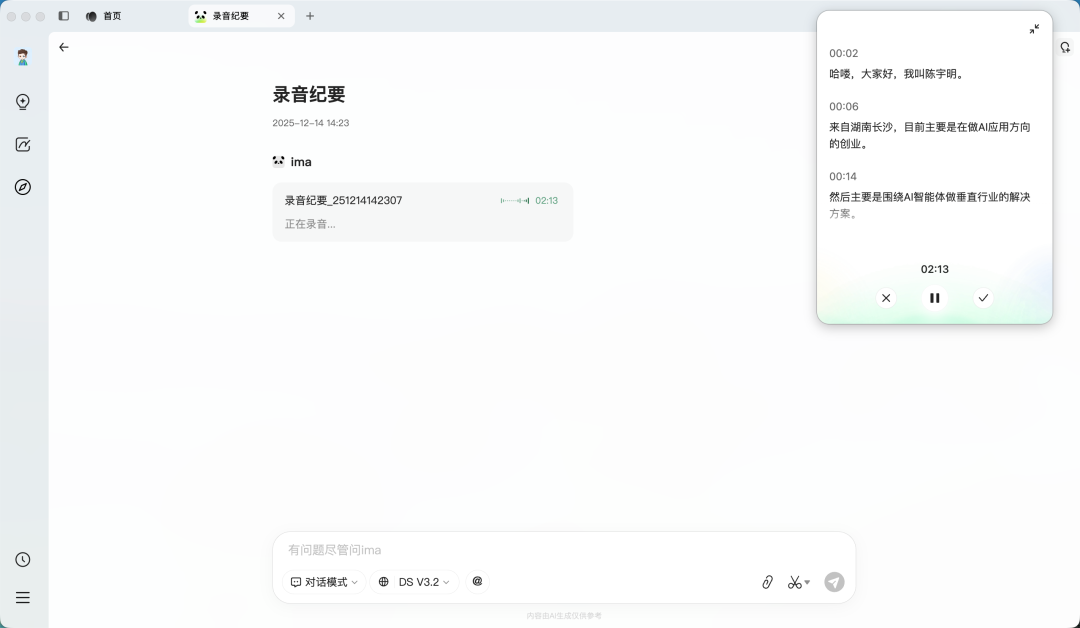The image size is (1080, 628).
Task: Collapse the transcript popup to minimized view
Action: point(1034,29)
